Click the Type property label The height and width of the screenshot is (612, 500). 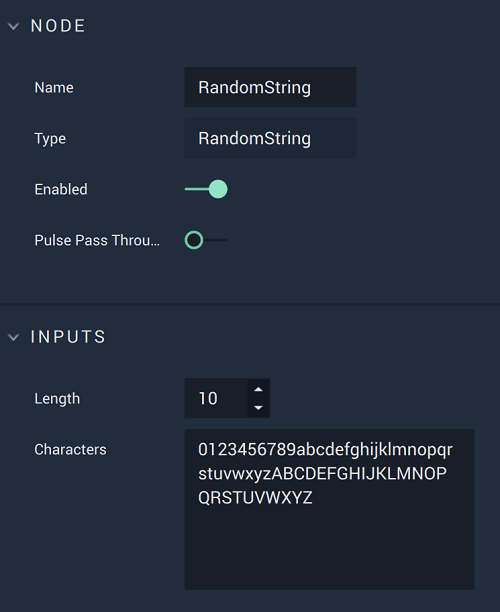pos(50,139)
